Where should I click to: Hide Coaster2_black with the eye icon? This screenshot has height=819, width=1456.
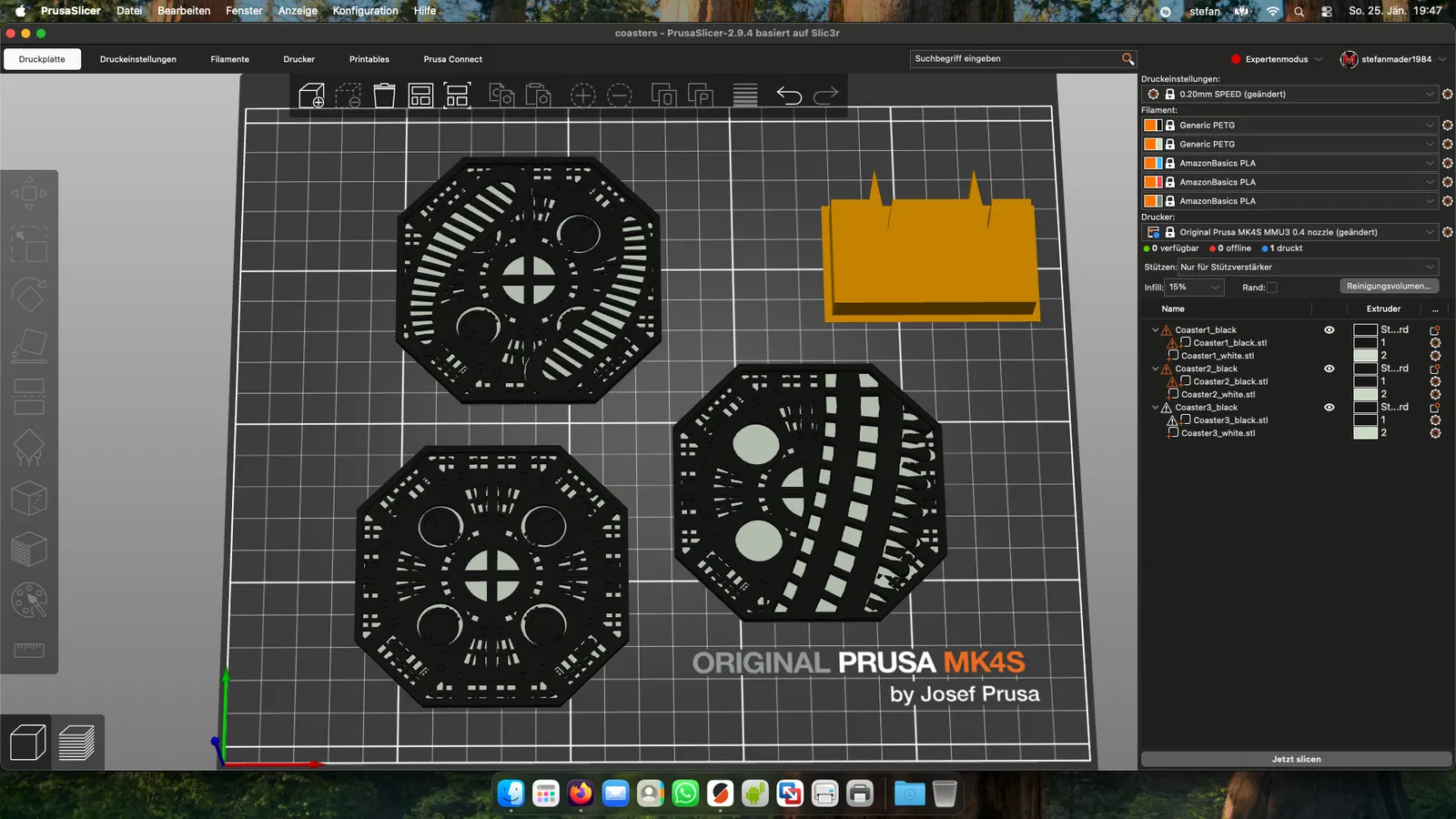pos(1330,369)
